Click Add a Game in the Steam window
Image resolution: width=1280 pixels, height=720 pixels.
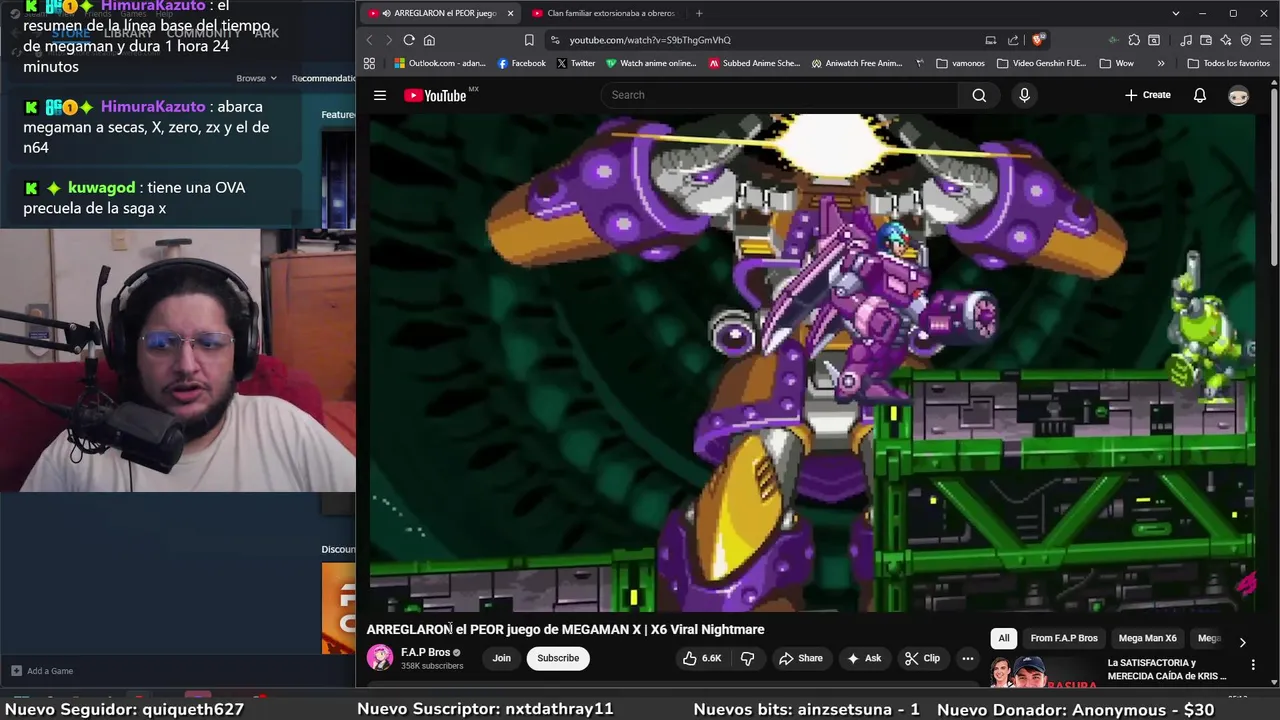click(x=42, y=671)
